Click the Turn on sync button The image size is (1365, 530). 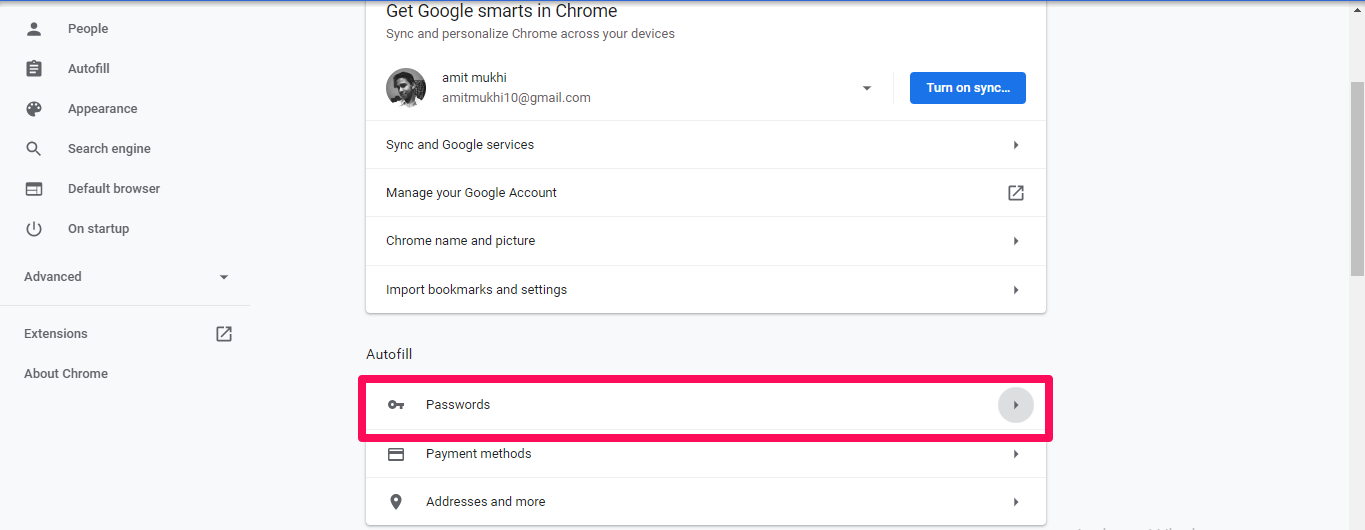coord(968,88)
